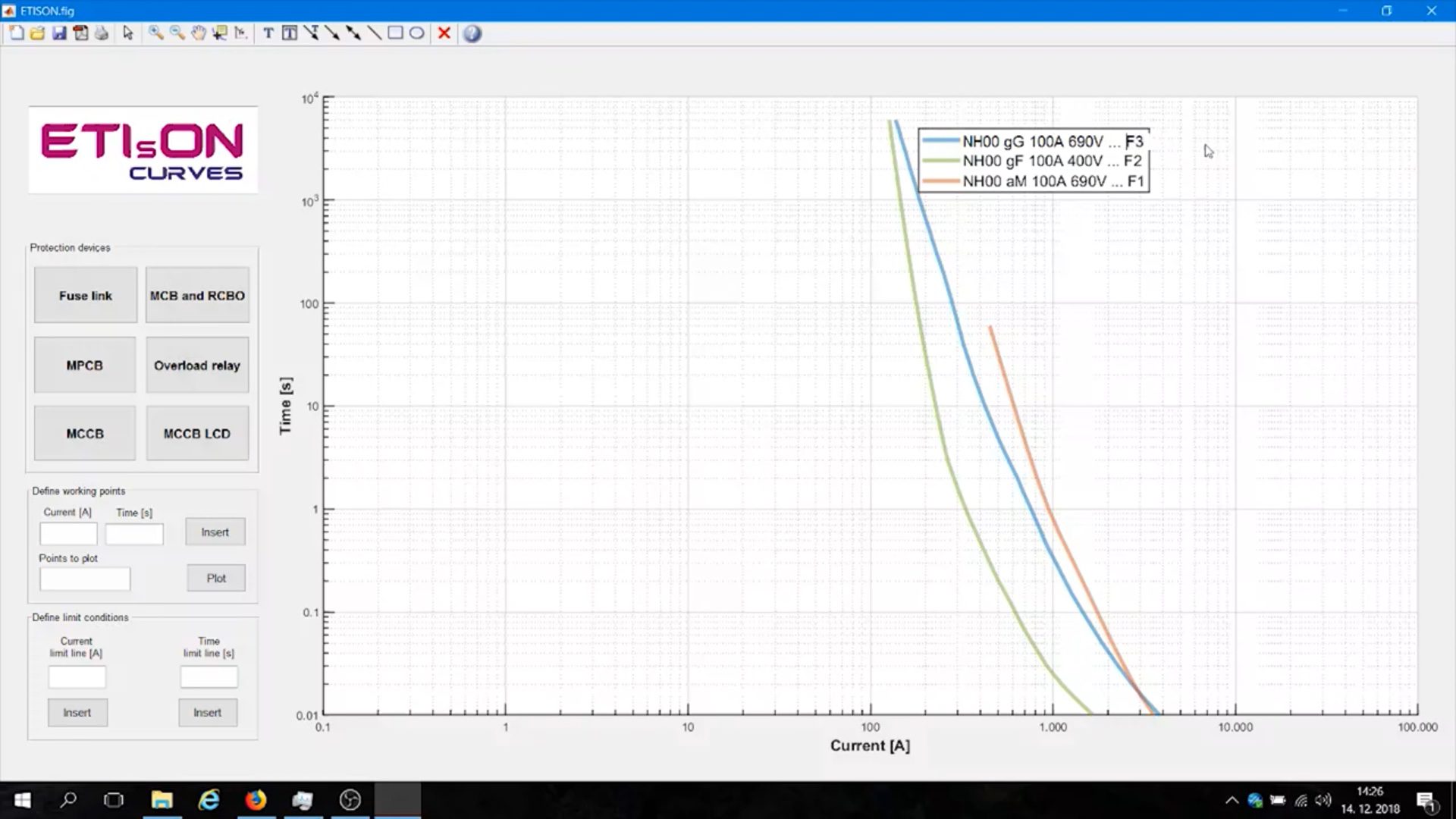Open the Overload relay device selector
The image size is (1456, 819).
(197, 366)
